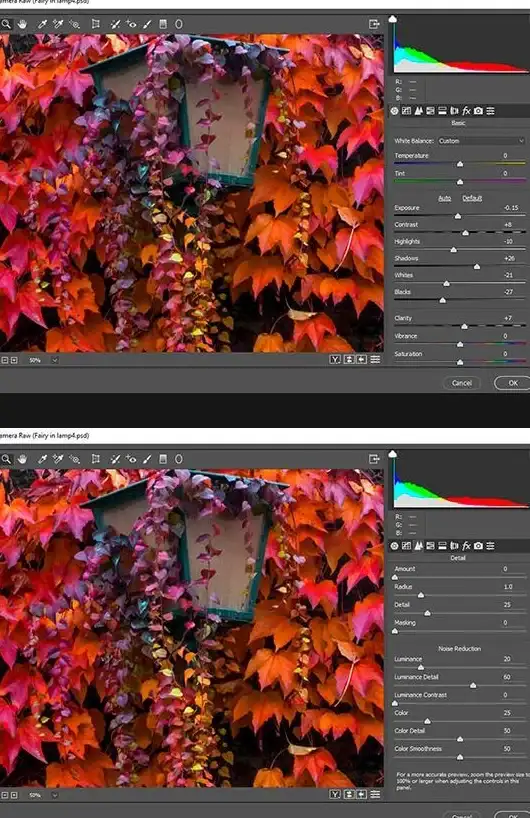Image resolution: width=530 pixels, height=818 pixels.
Task: Select Graduated Filter in lower Detail-panel window
Action: [x=163, y=459]
